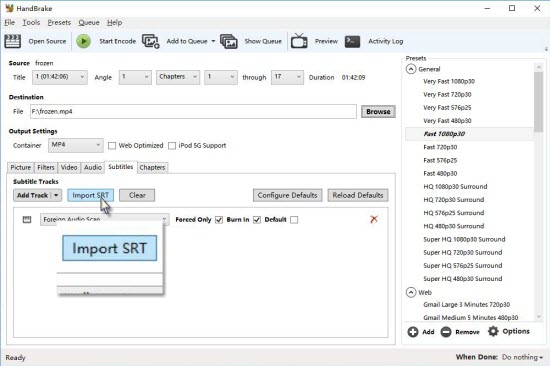This screenshot has height=366, width=550.
Task: Select the HQ 1080p30 Surround preset
Action: coord(455,187)
